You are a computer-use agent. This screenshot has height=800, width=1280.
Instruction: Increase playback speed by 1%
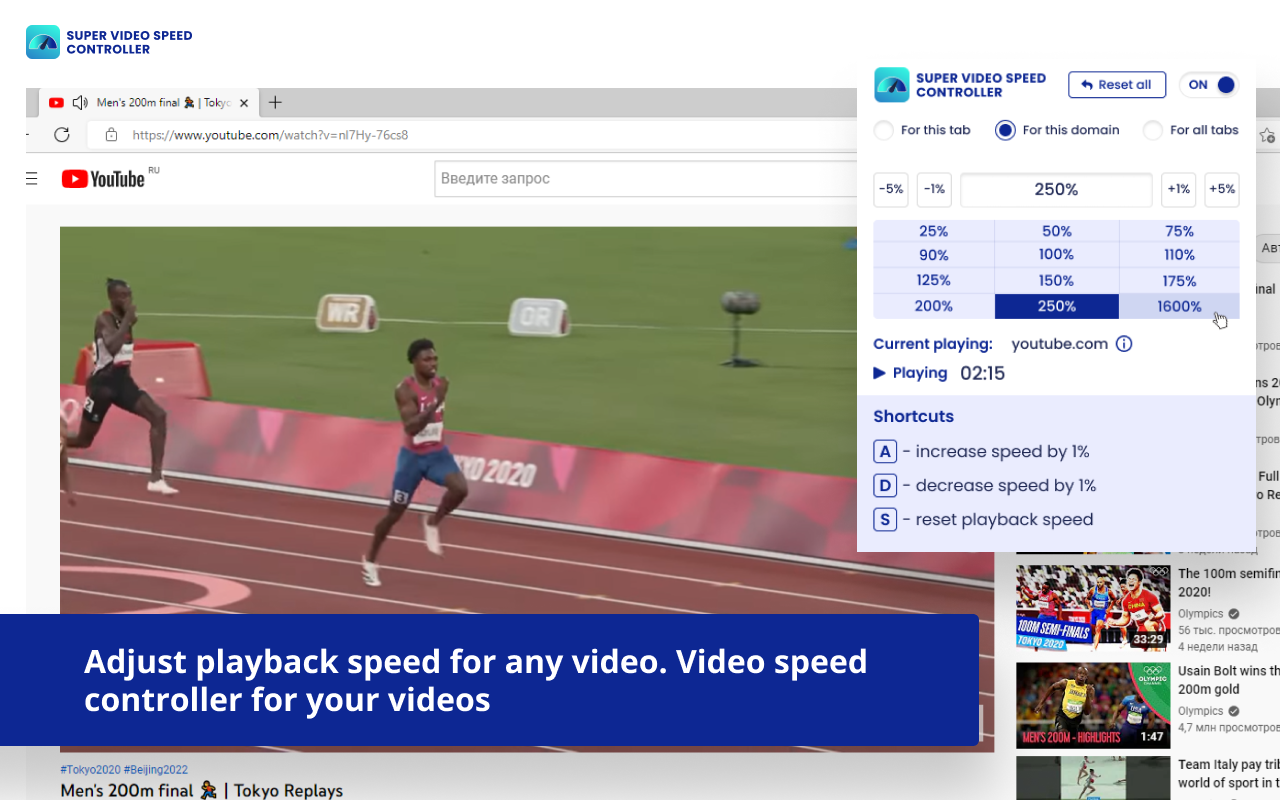tap(1178, 189)
